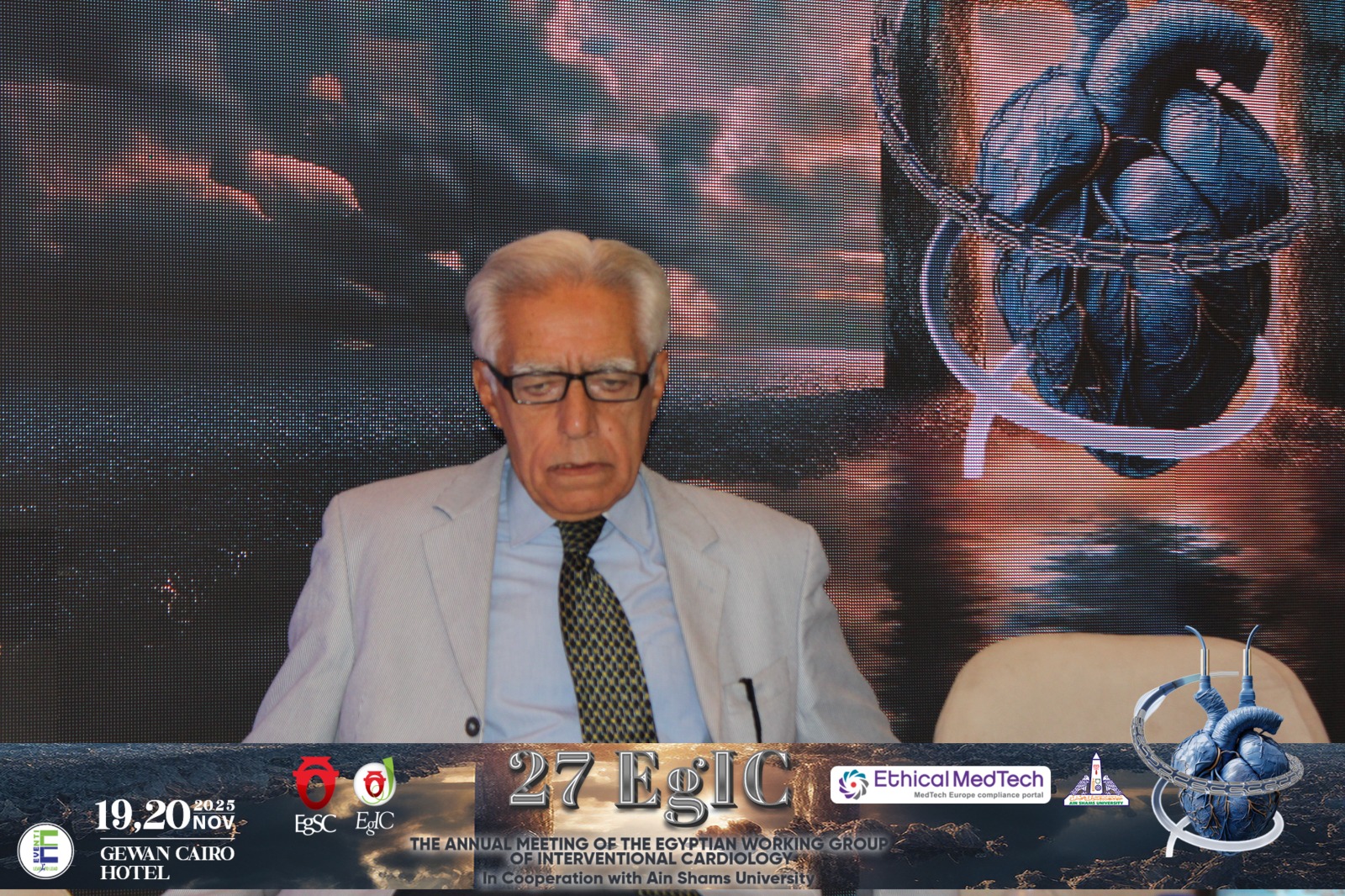The width and height of the screenshot is (1345, 896).
Task: Click the "GEWAN CAIRO HOTEL" venue text
Action: (166, 862)
